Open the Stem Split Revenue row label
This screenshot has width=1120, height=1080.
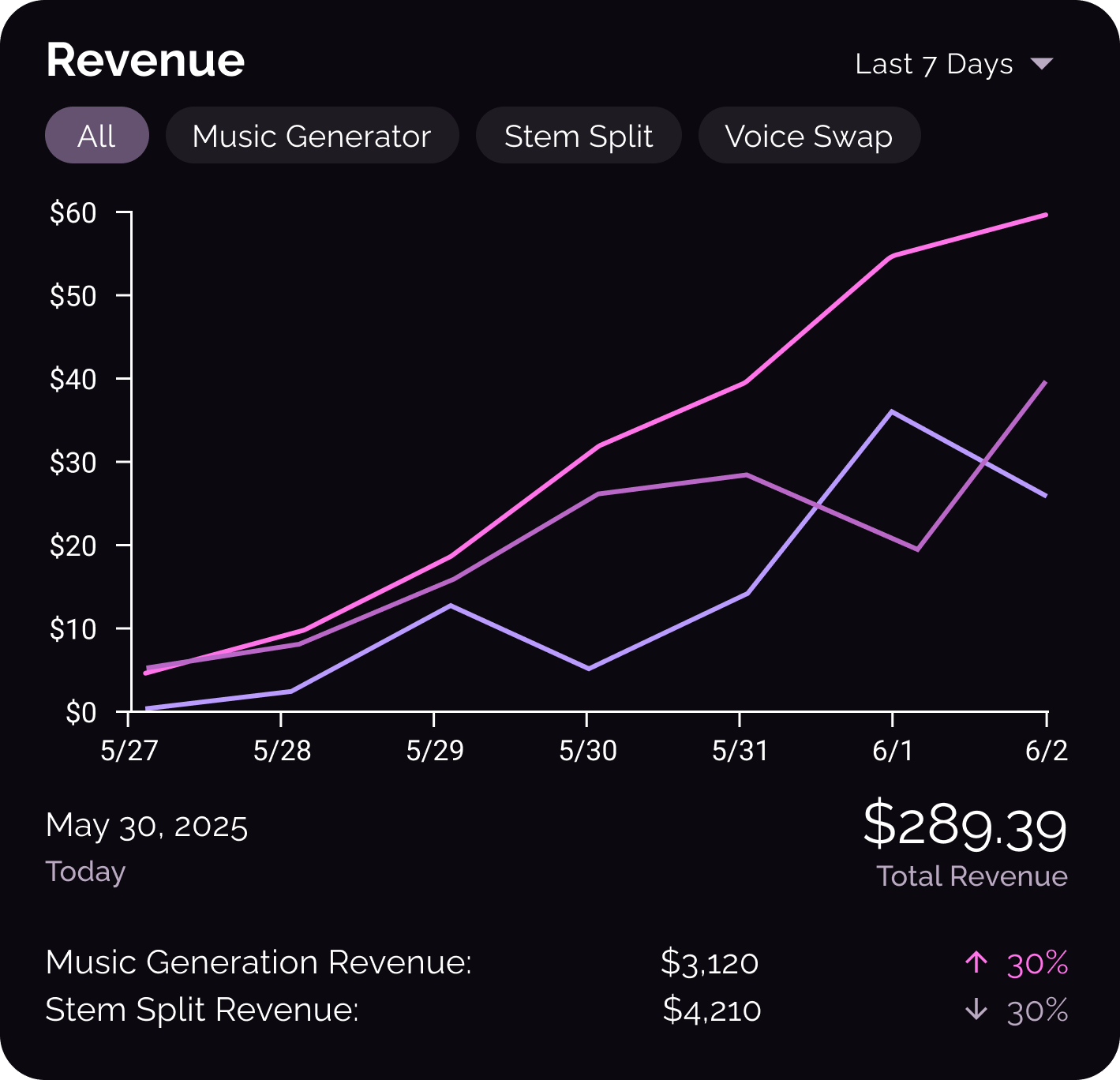pos(202,1010)
